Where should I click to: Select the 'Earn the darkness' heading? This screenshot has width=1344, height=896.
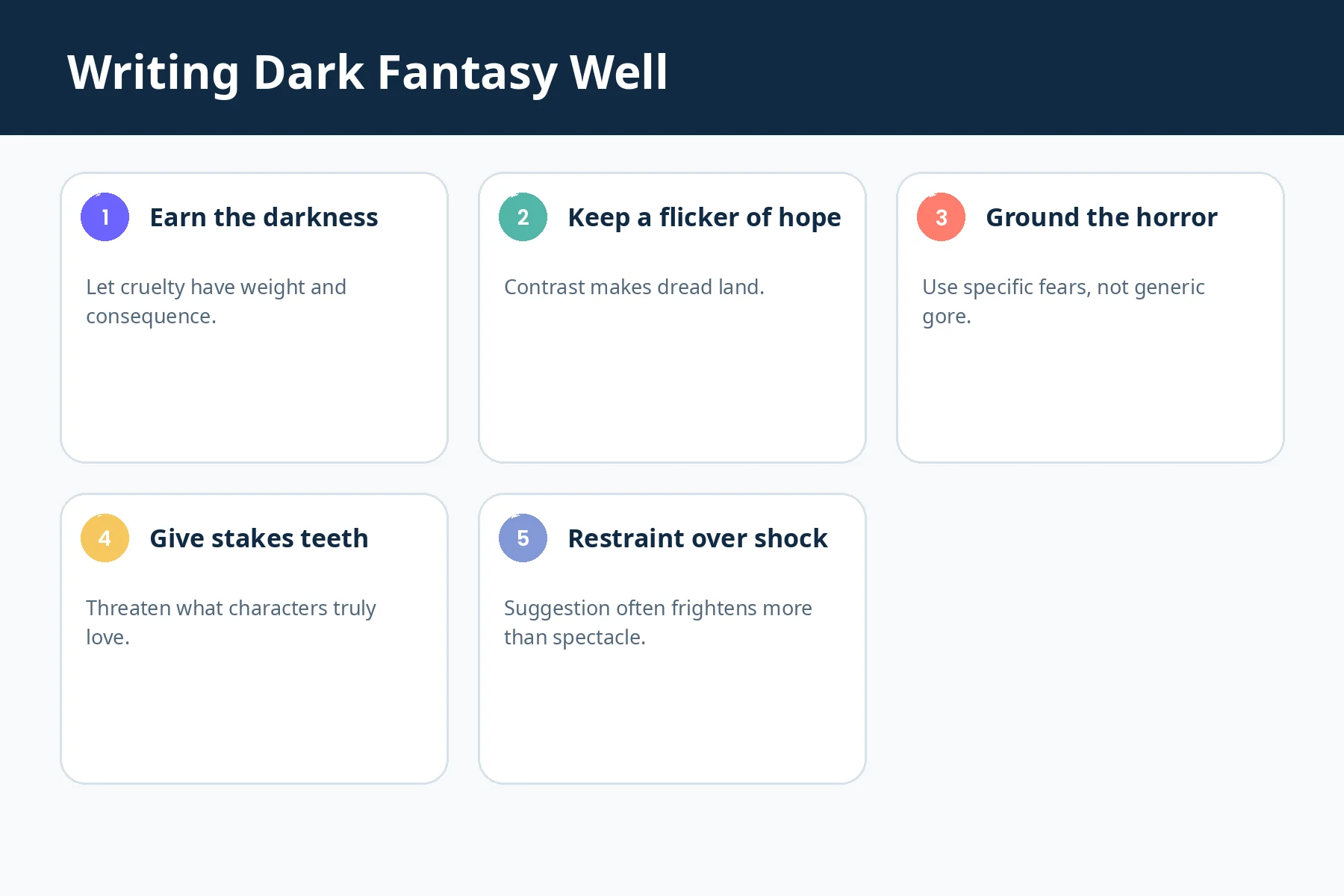point(264,217)
